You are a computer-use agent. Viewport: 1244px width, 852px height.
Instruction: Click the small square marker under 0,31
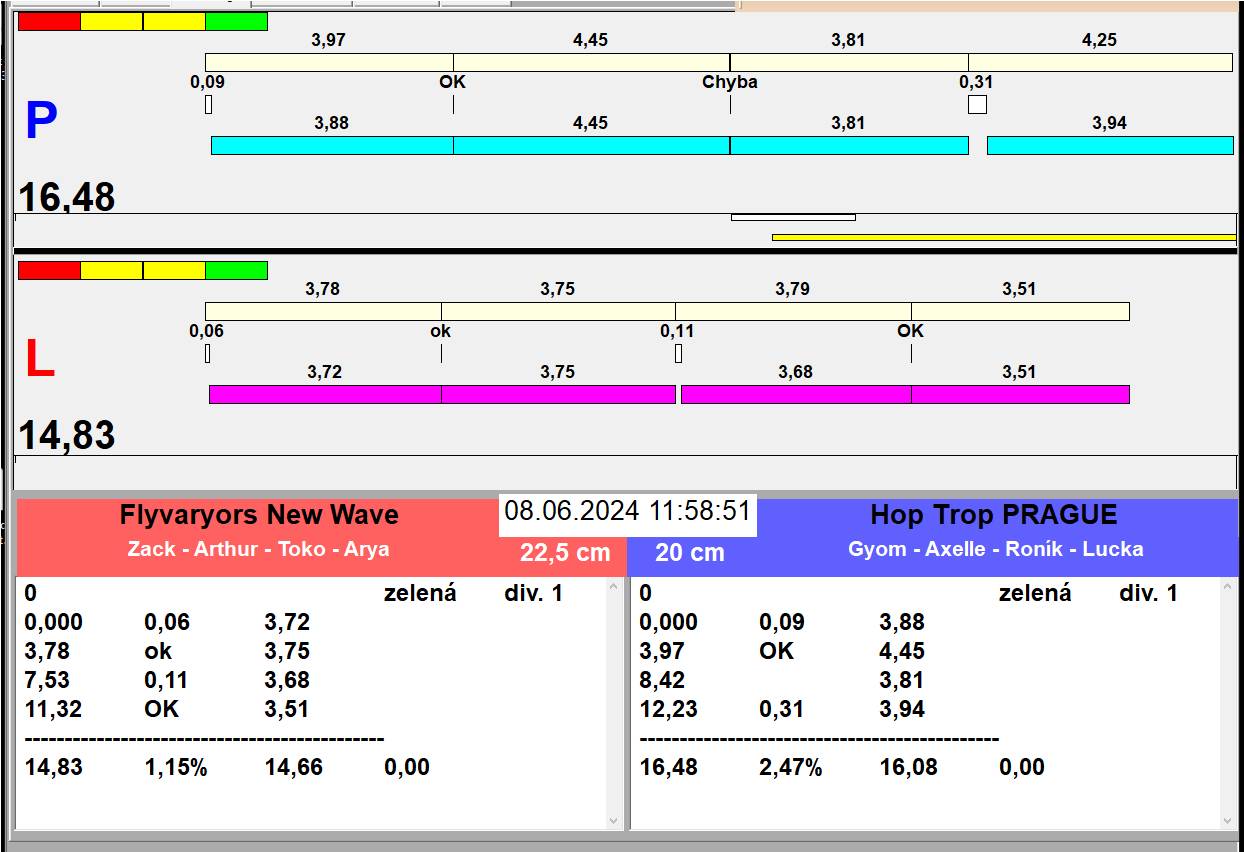977,104
